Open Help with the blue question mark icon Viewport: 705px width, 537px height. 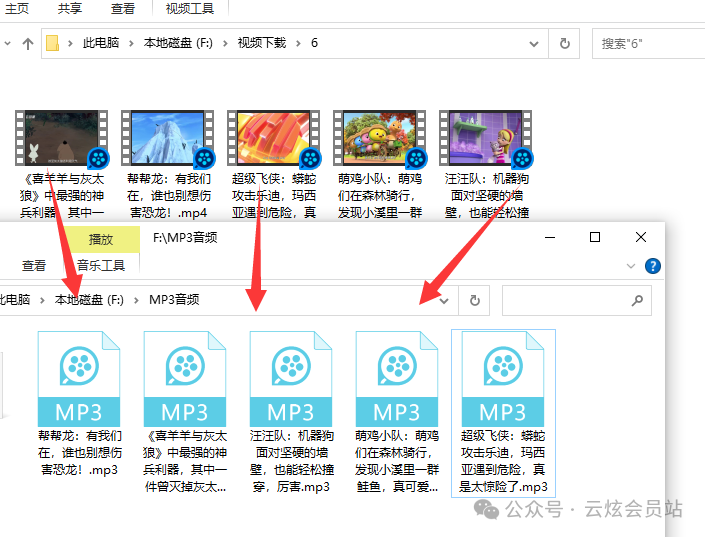pos(652,266)
